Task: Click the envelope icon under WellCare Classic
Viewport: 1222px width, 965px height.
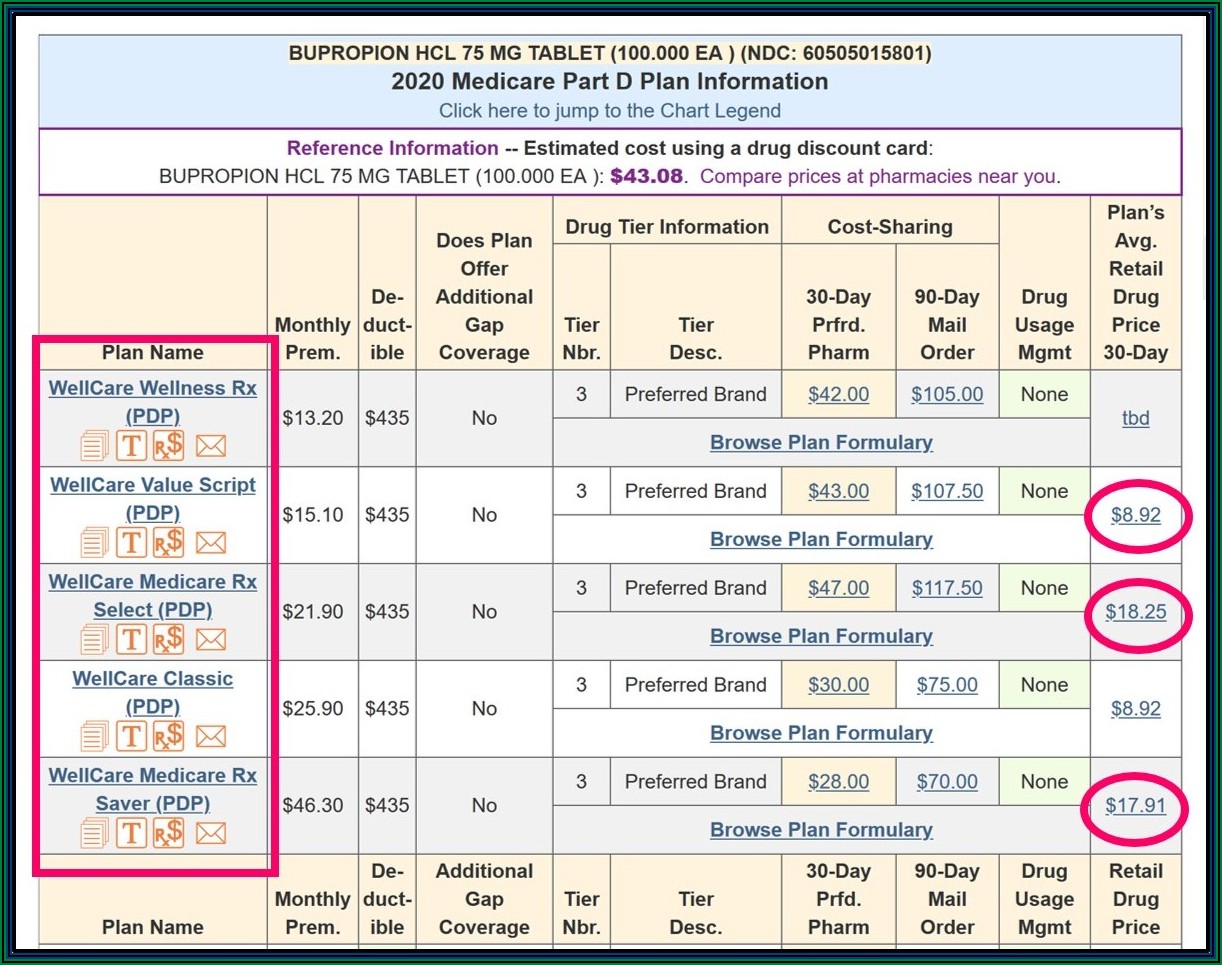Action: pyautogui.click(x=210, y=737)
